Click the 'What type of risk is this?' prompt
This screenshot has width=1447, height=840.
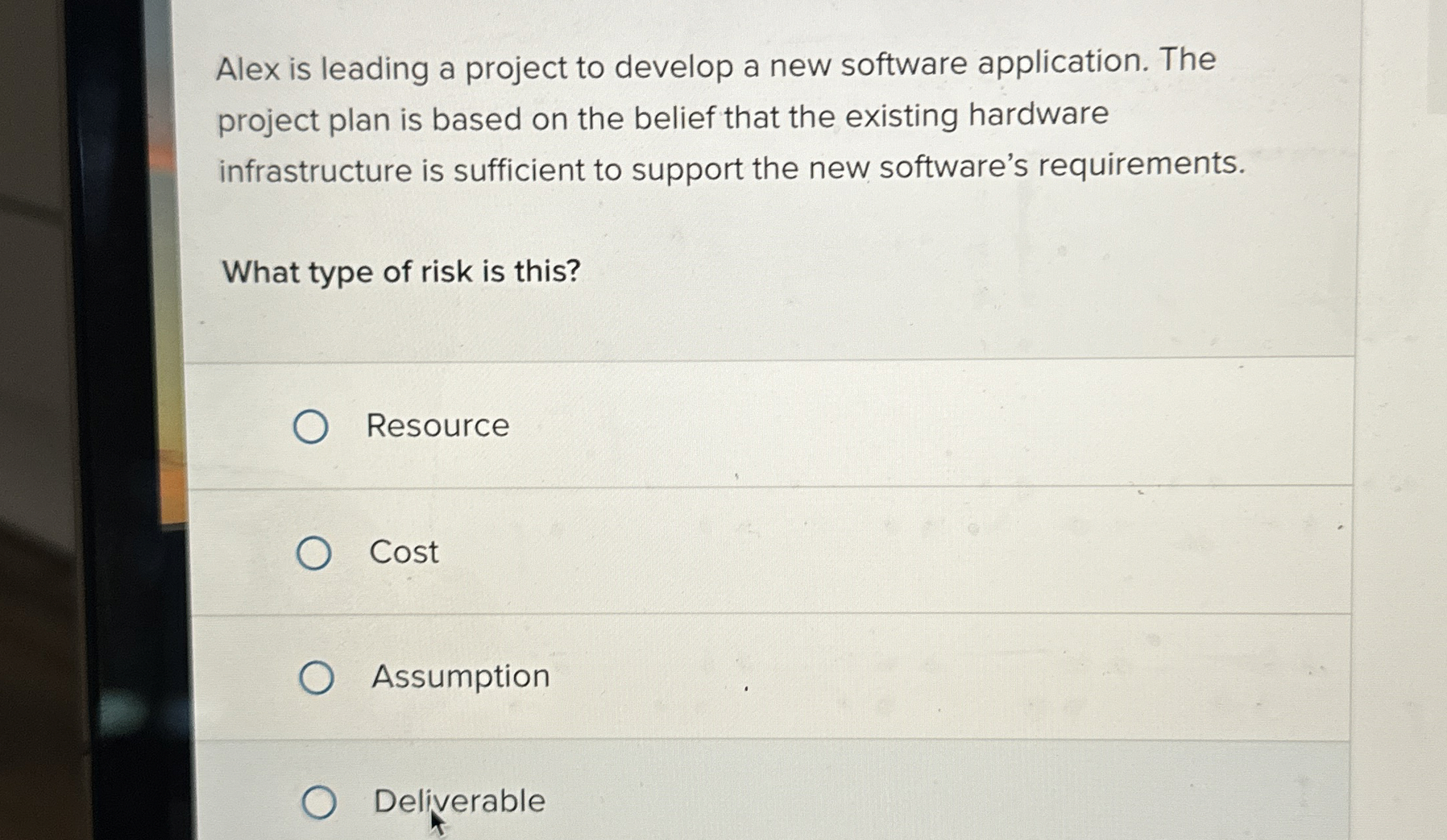point(401,272)
